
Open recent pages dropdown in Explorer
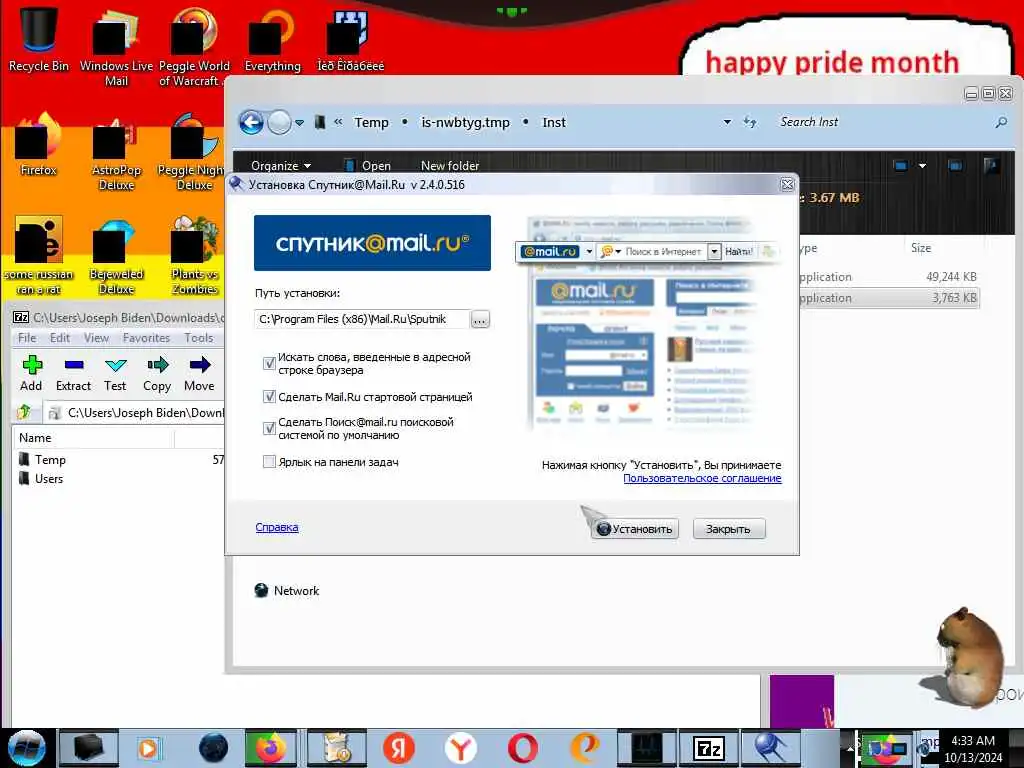(x=299, y=123)
